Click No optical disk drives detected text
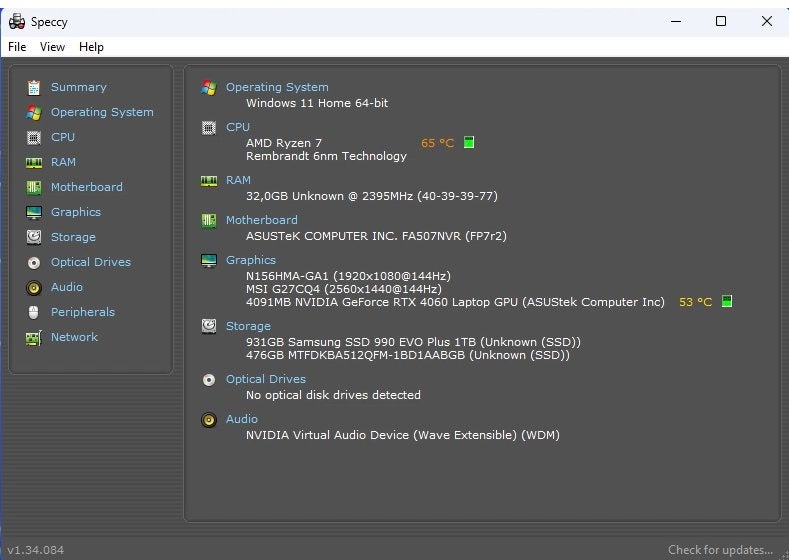The height and width of the screenshot is (560, 789). [x=333, y=395]
